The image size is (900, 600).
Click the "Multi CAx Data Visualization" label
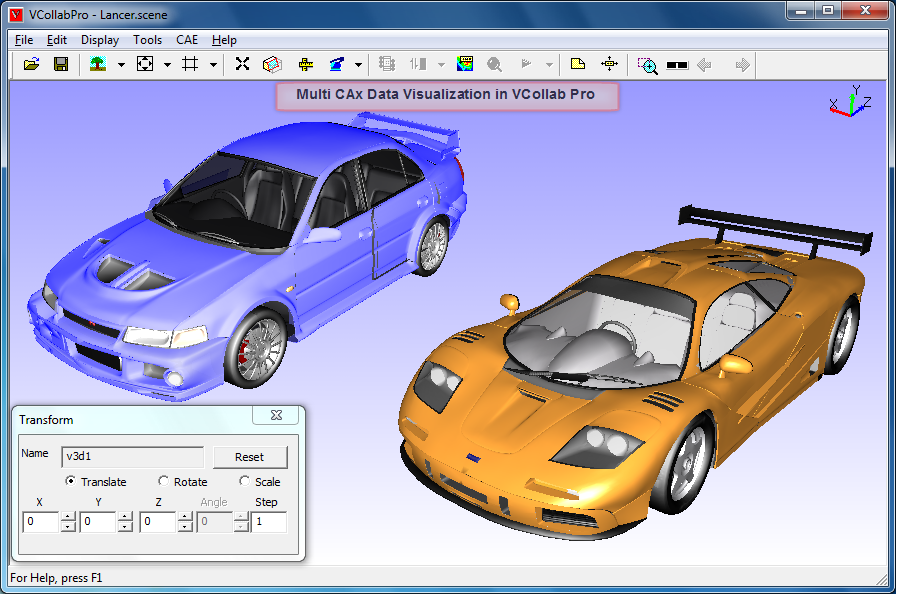tap(447, 95)
